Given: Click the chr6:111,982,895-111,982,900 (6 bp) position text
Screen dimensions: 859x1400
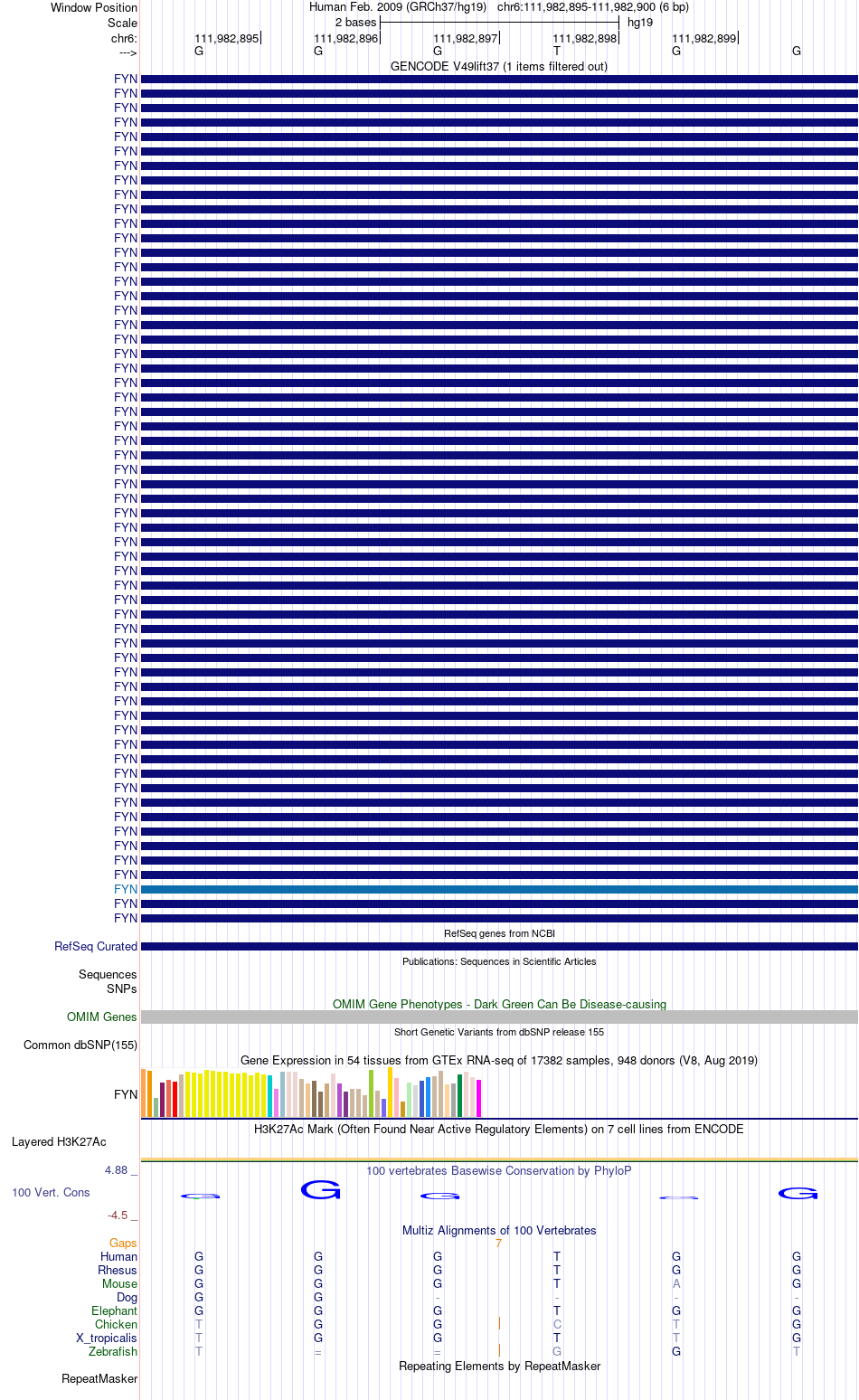Looking at the screenshot, I should (x=593, y=7).
